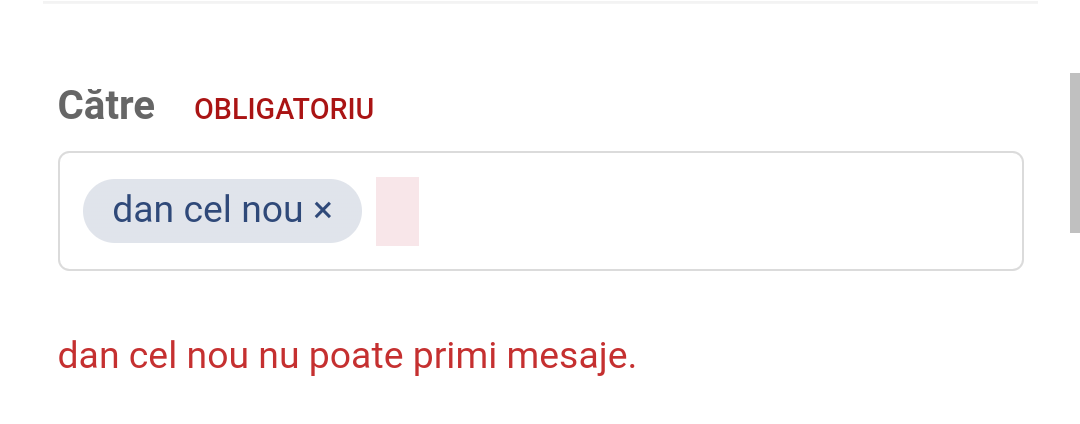1080x424 pixels.
Task: Click the vertical scrollbar thumb on the right
Action: [x=1074, y=152]
